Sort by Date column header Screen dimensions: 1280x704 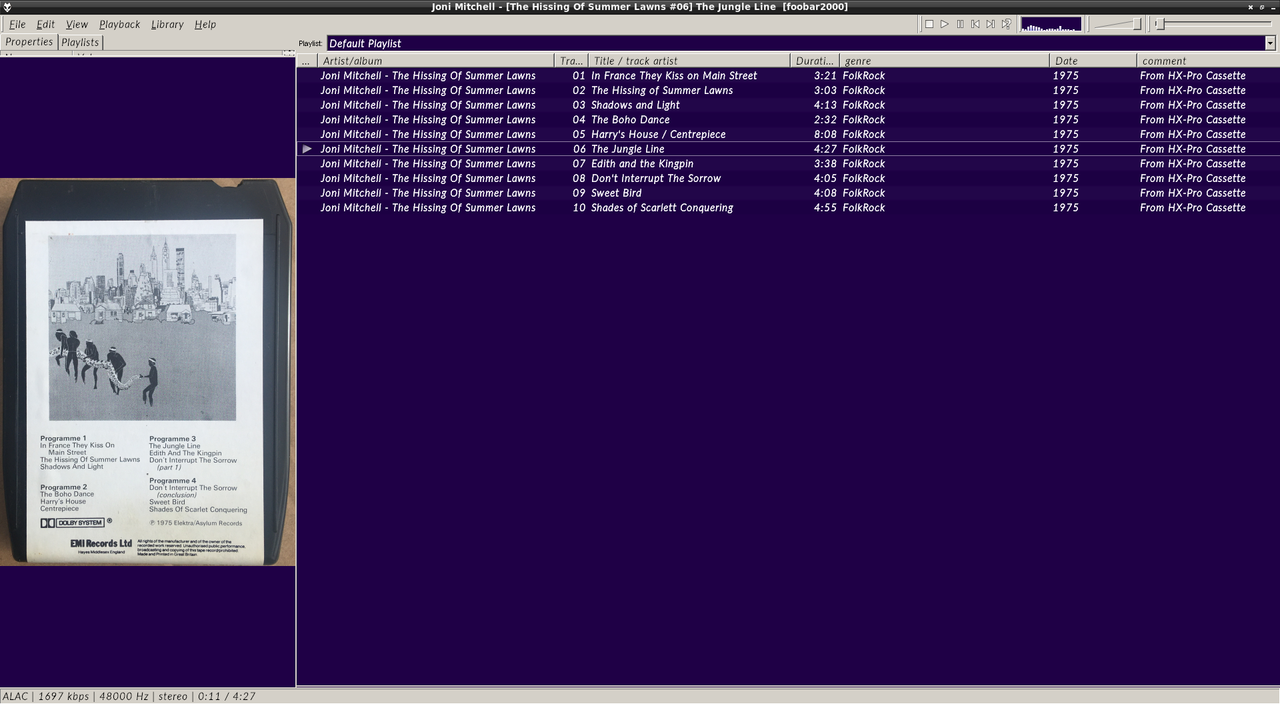pyautogui.click(x=1093, y=61)
